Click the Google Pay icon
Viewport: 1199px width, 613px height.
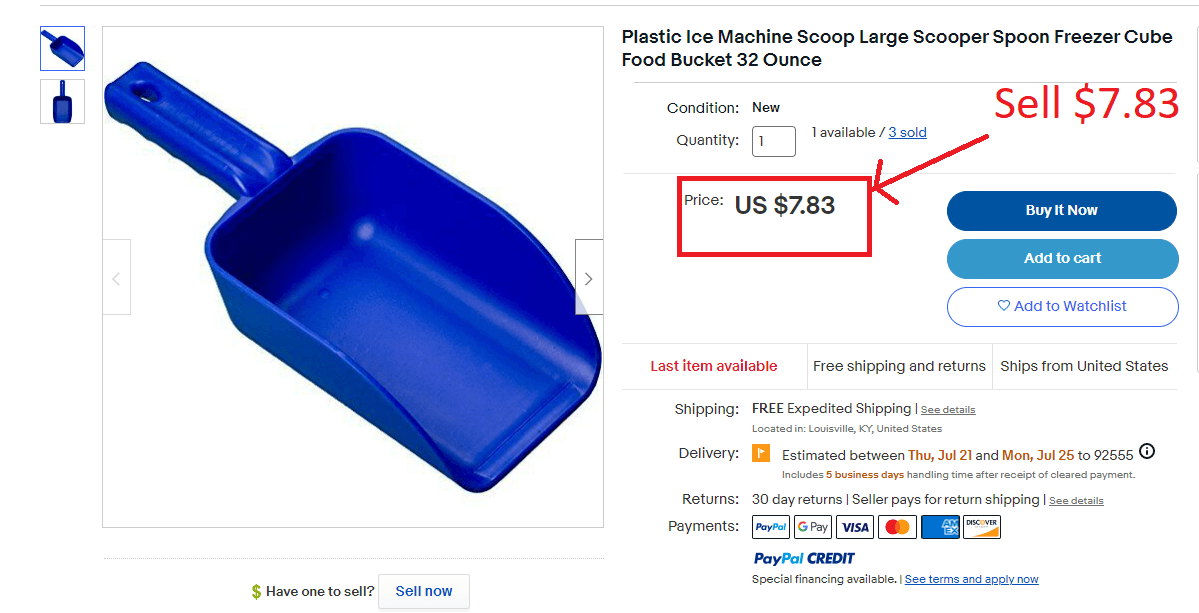pyautogui.click(x=813, y=527)
